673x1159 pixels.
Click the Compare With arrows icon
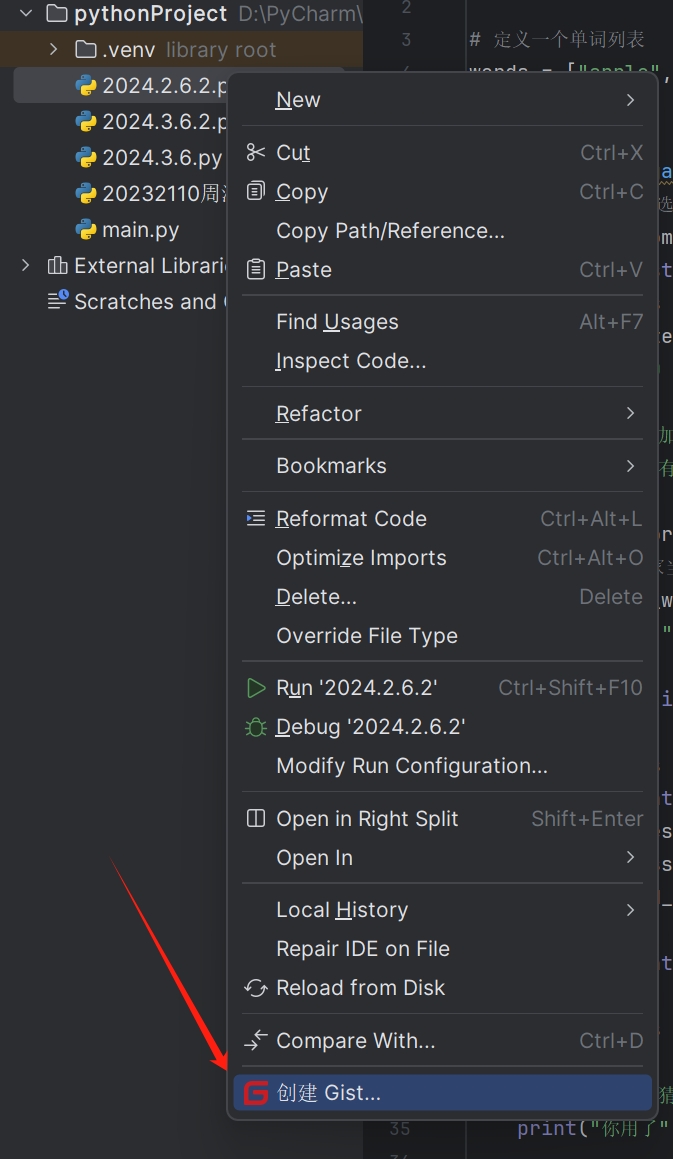(x=256, y=1041)
